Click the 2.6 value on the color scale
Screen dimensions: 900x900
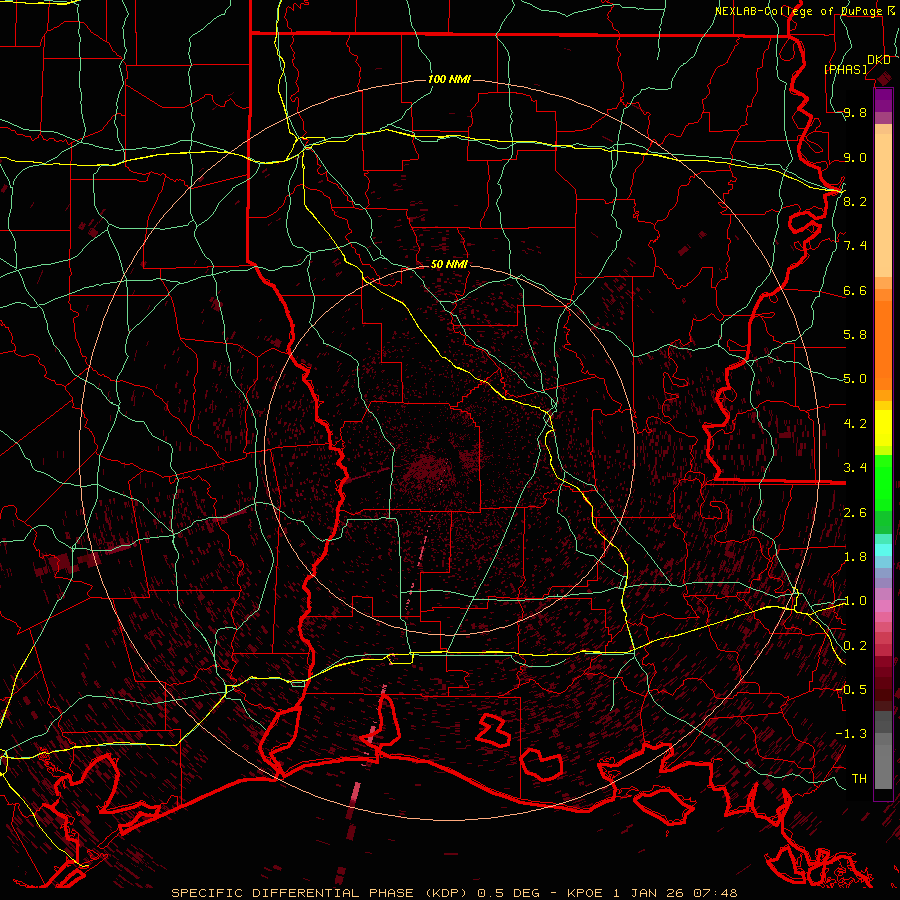[x=855, y=512]
